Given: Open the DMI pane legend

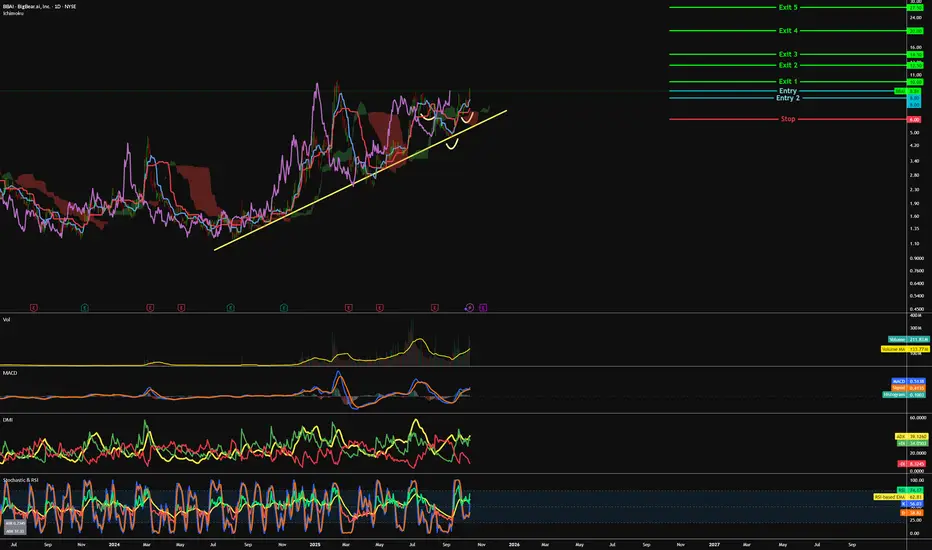Looking at the screenshot, I should coord(8,420).
